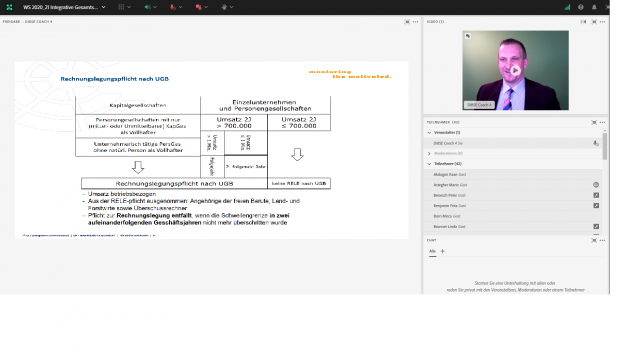This screenshot has width=640, height=360.
Task: Click status icon beside Benjamin's row
Action: 596,206
